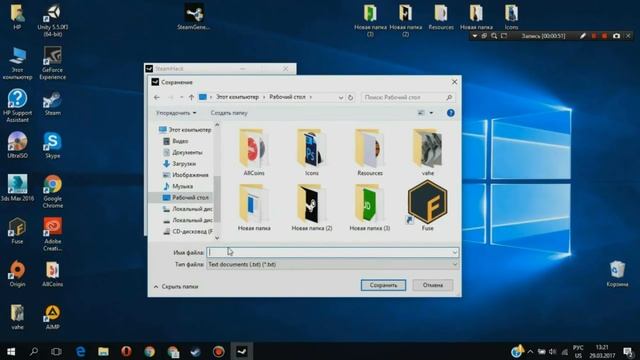640x360 pixels.
Task: Click Создать папку in dialog toolbar
Action: click(x=229, y=113)
